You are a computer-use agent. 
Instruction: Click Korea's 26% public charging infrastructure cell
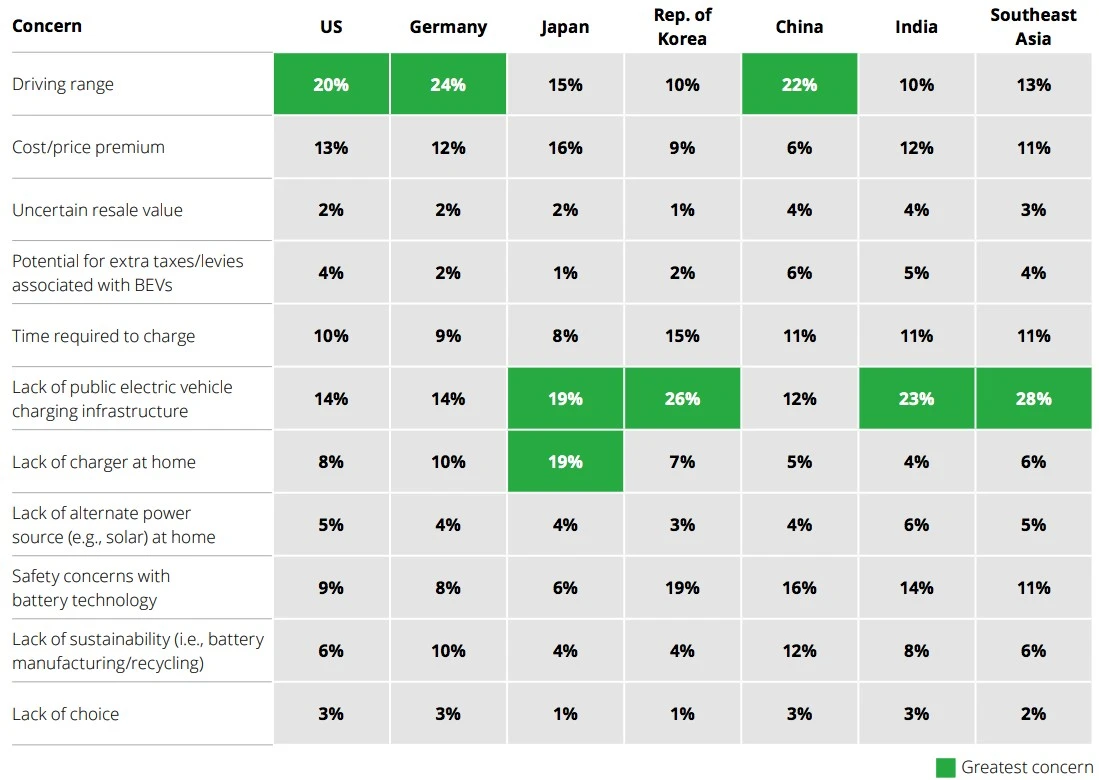[682, 399]
